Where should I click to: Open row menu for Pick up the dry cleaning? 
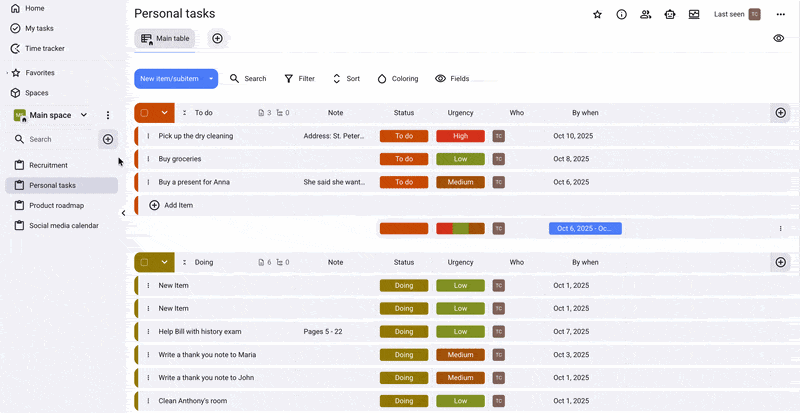[148, 136]
